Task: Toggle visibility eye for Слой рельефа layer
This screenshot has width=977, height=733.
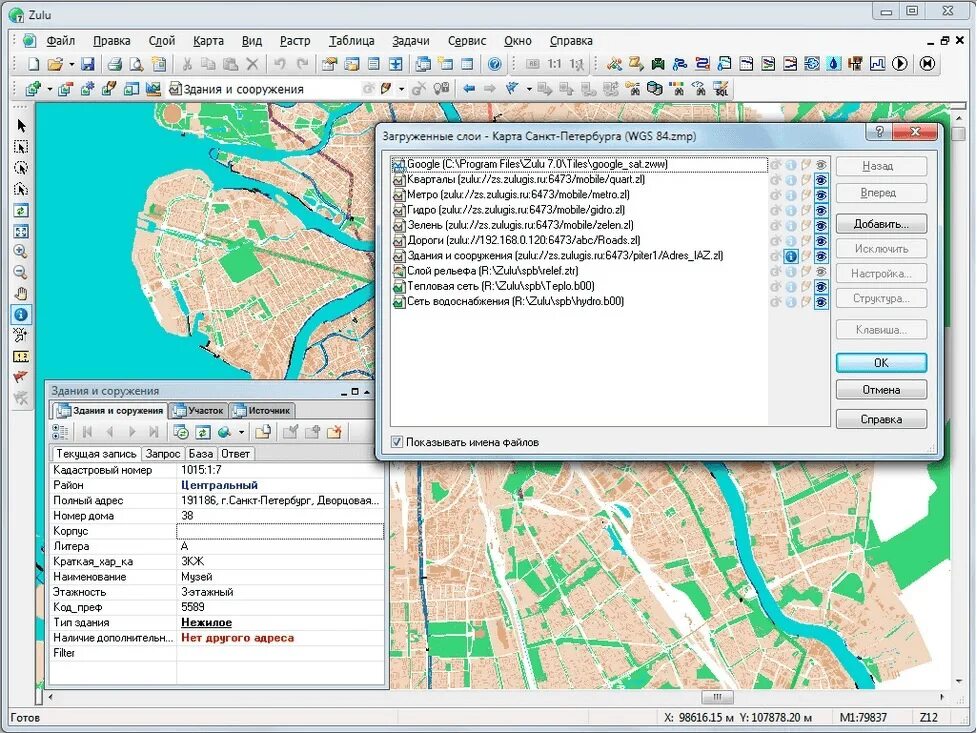Action: click(x=821, y=272)
